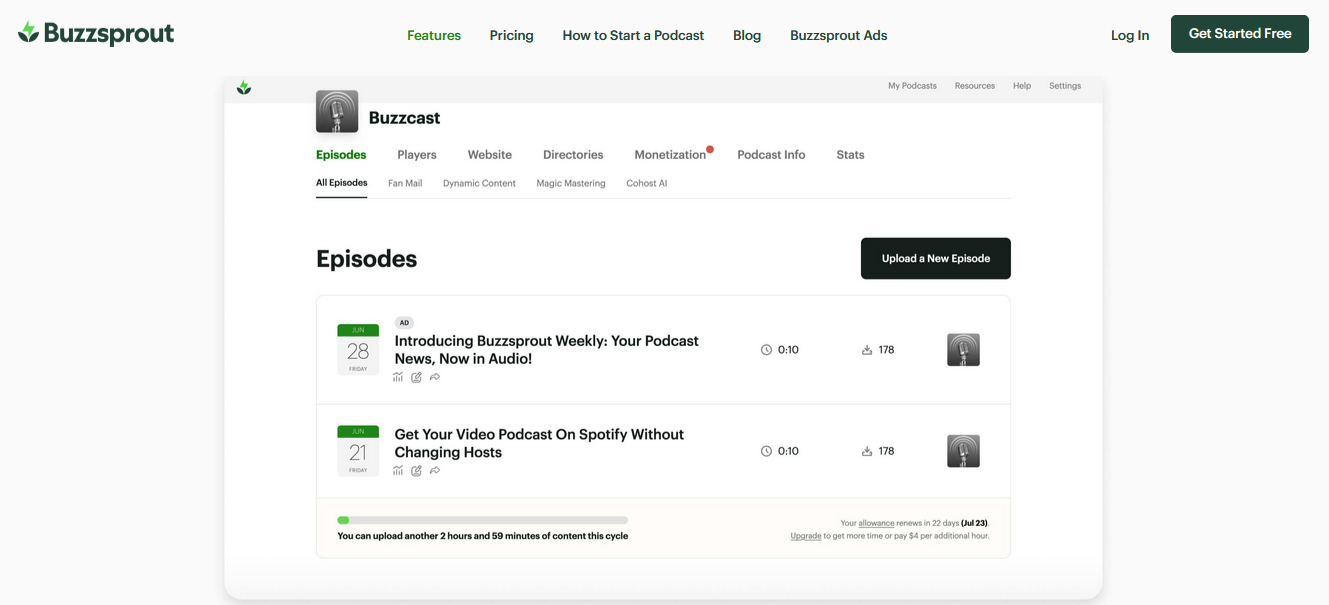This screenshot has height=605, width=1329.
Task: Click the Log In link
Action: click(1129, 35)
